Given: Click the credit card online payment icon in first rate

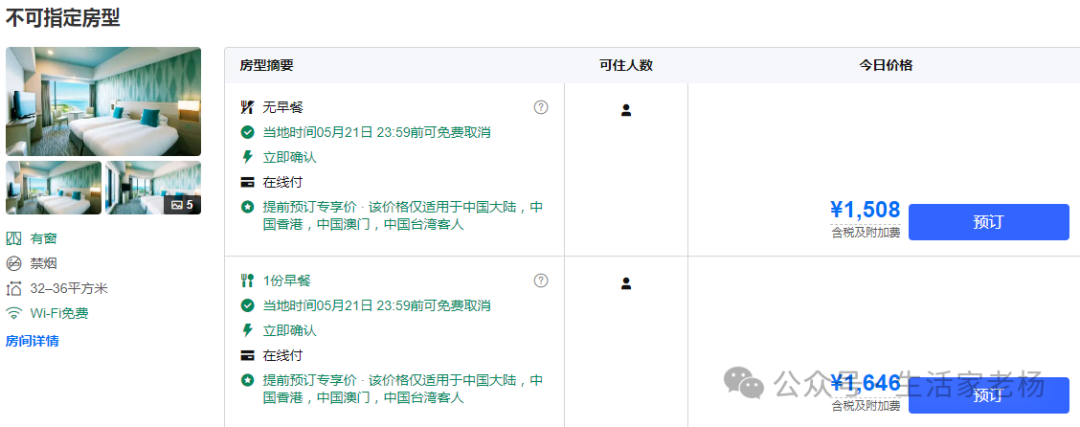Looking at the screenshot, I should tap(247, 182).
